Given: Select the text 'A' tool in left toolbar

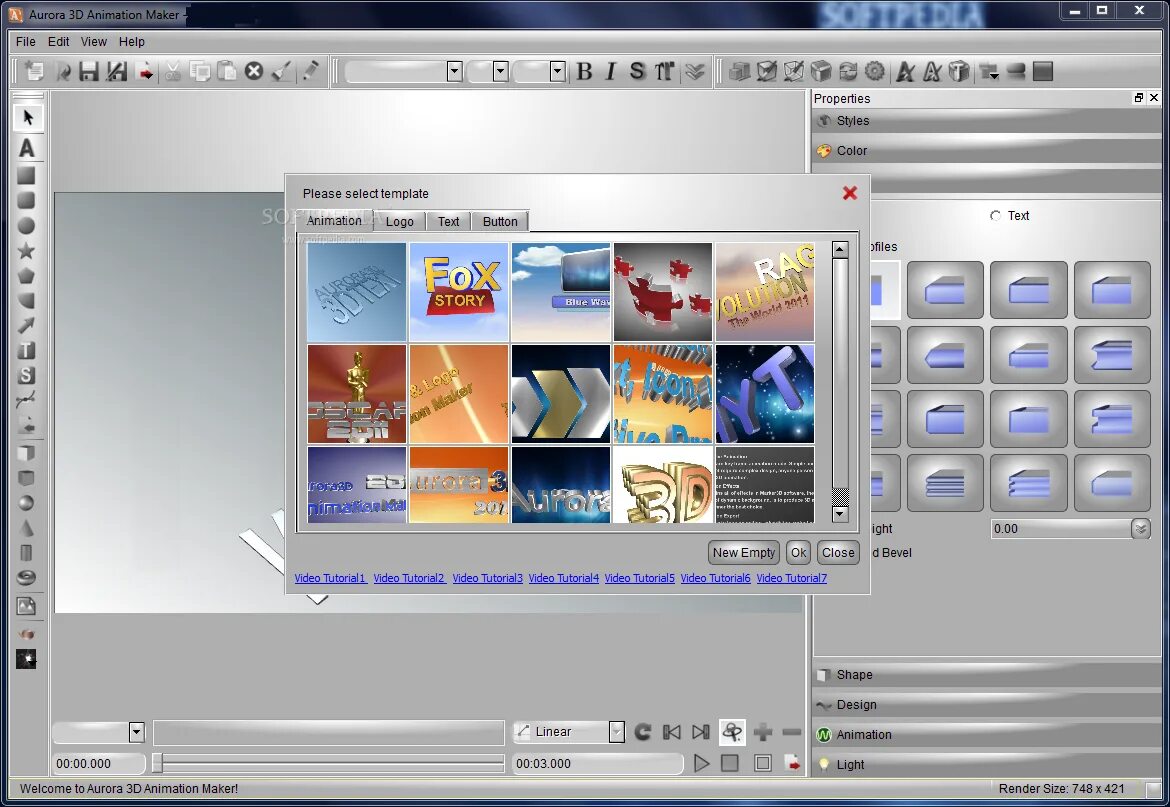Looking at the screenshot, I should coord(27,148).
